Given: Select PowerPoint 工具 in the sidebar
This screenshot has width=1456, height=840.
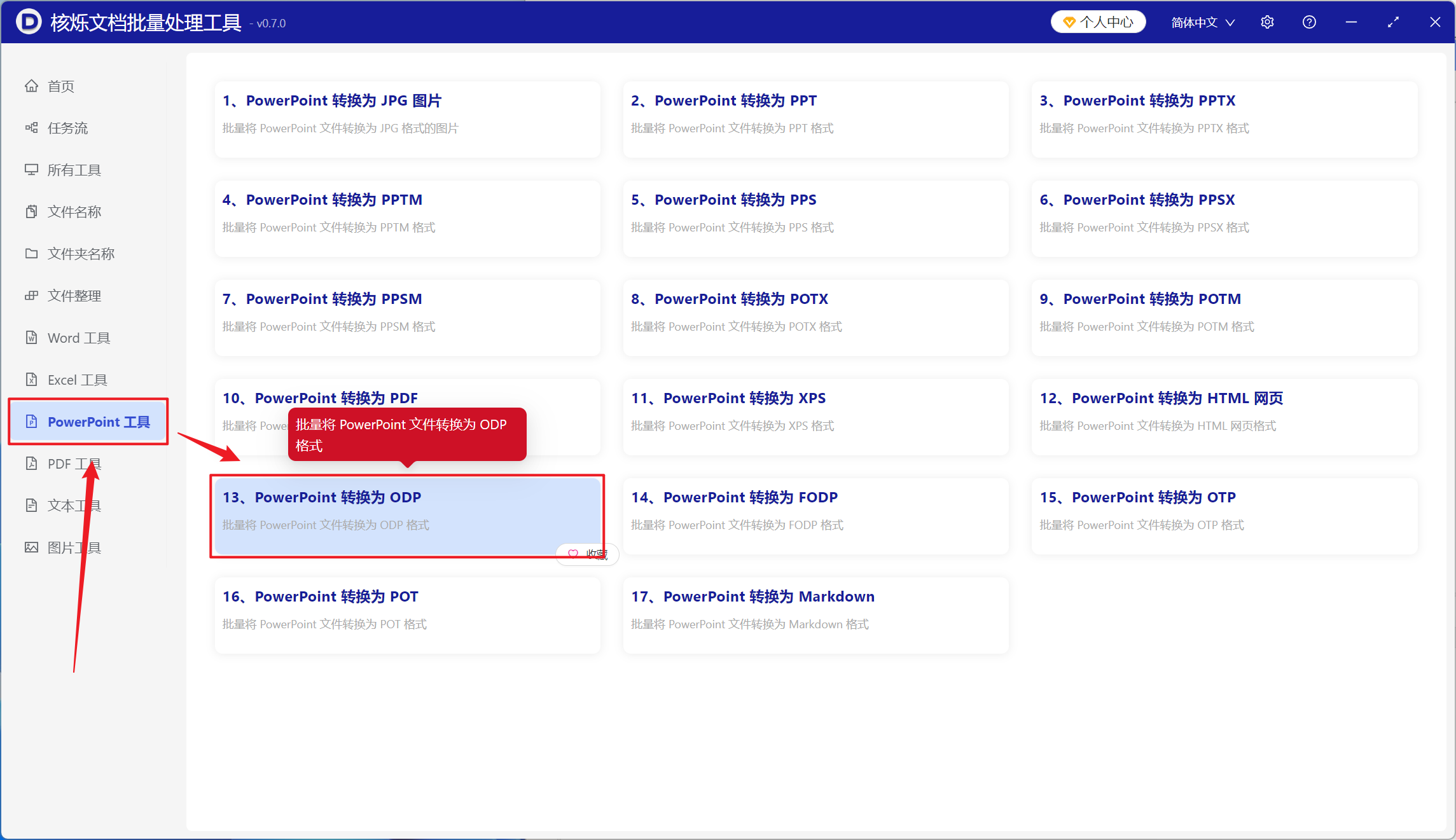Looking at the screenshot, I should [88, 422].
